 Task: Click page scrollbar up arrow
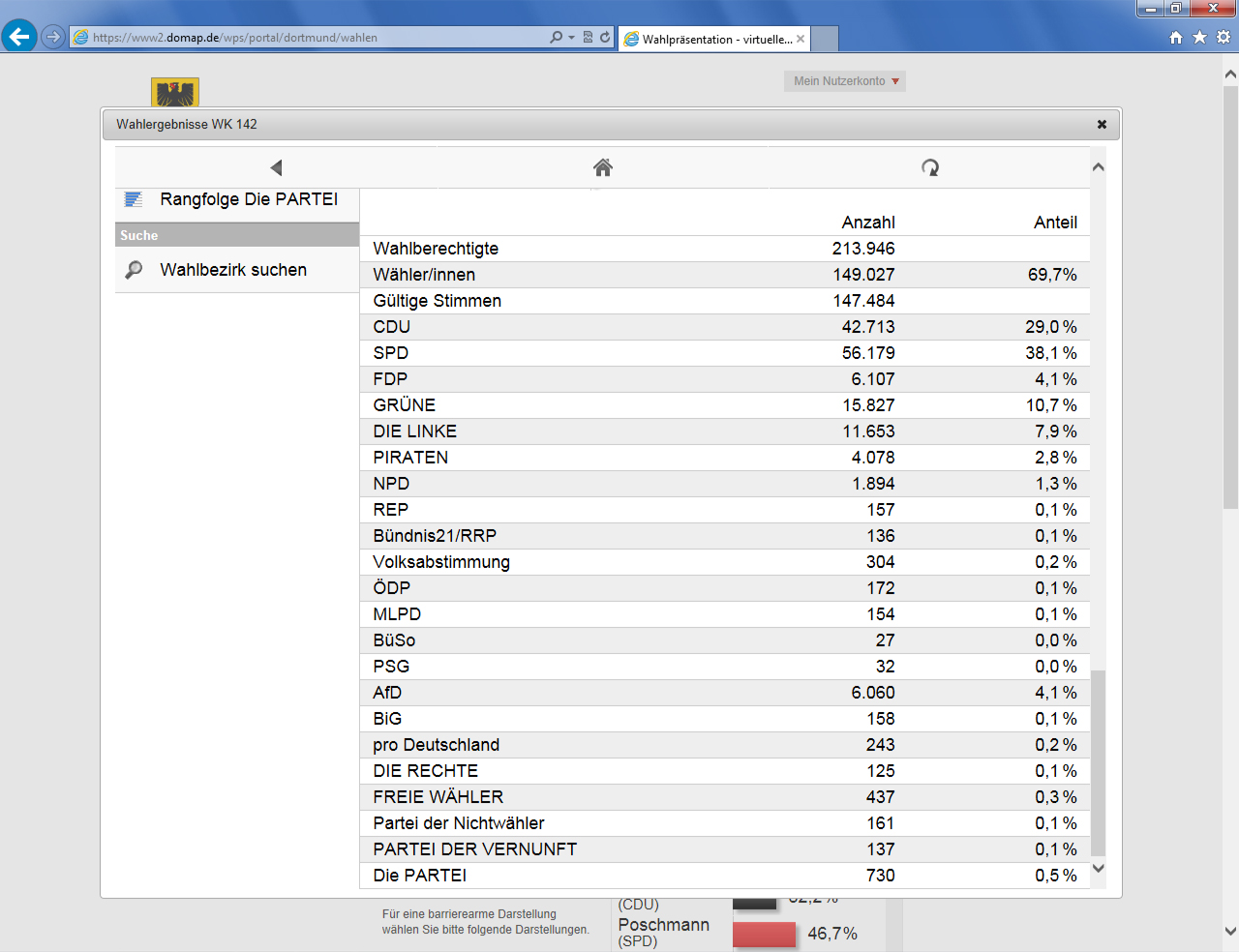coord(1230,74)
